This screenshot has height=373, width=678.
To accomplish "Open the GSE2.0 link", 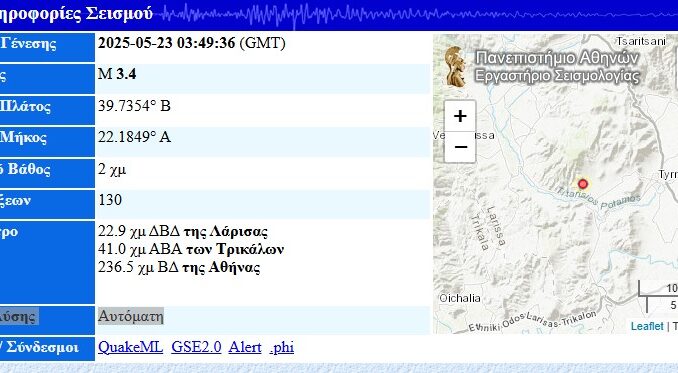I will (196, 347).
